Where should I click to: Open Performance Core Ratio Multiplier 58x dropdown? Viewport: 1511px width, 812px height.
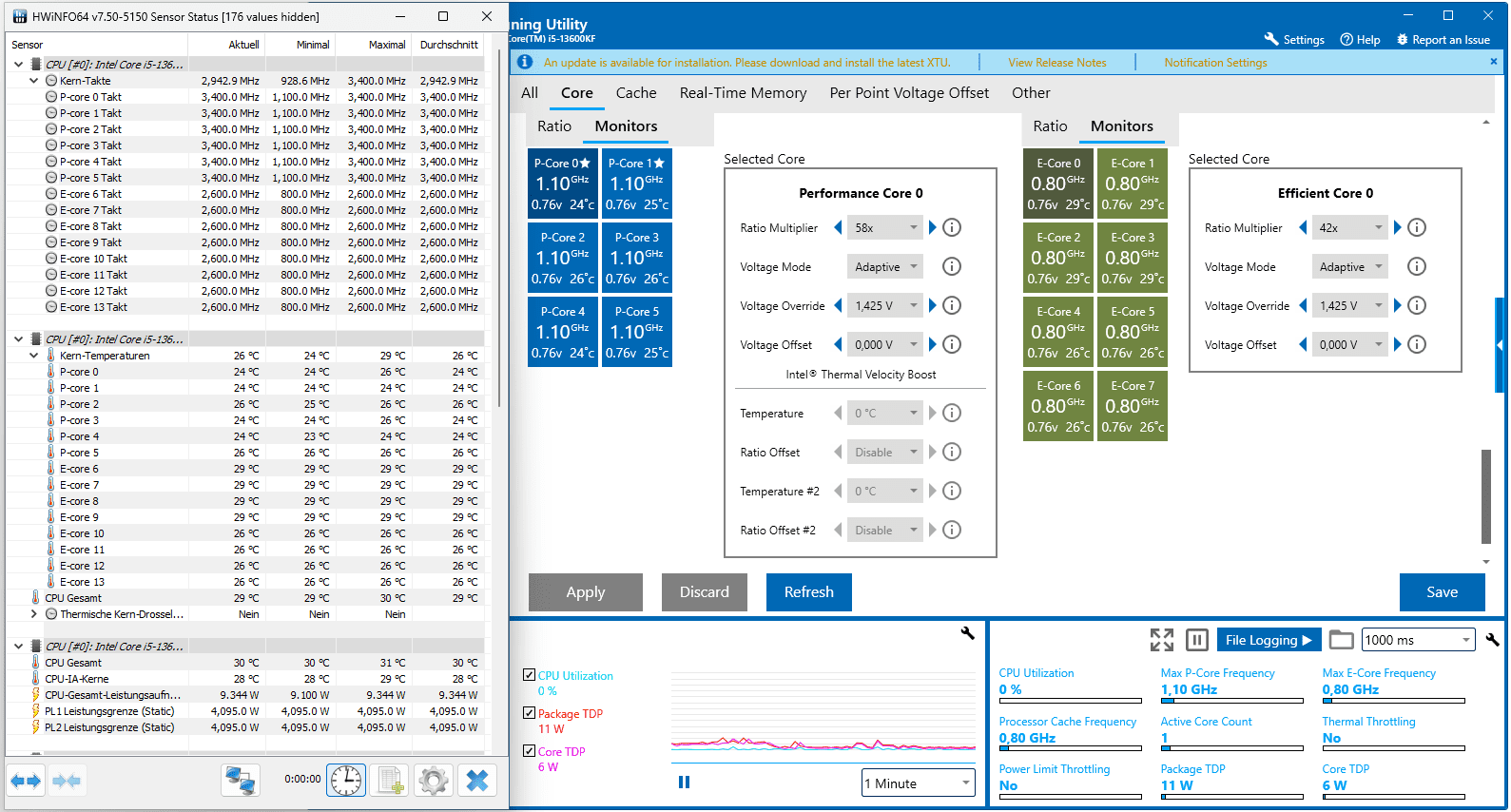pyautogui.click(x=885, y=227)
